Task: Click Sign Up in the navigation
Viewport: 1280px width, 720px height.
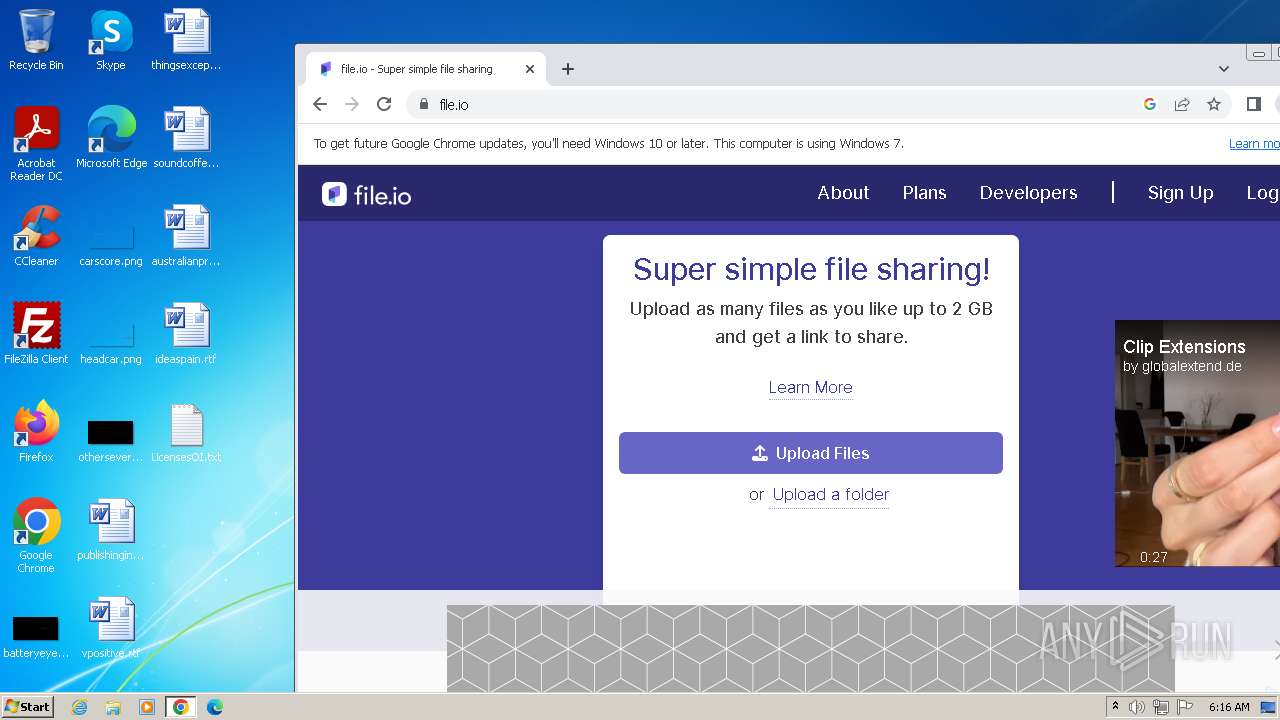Action: click(x=1180, y=193)
